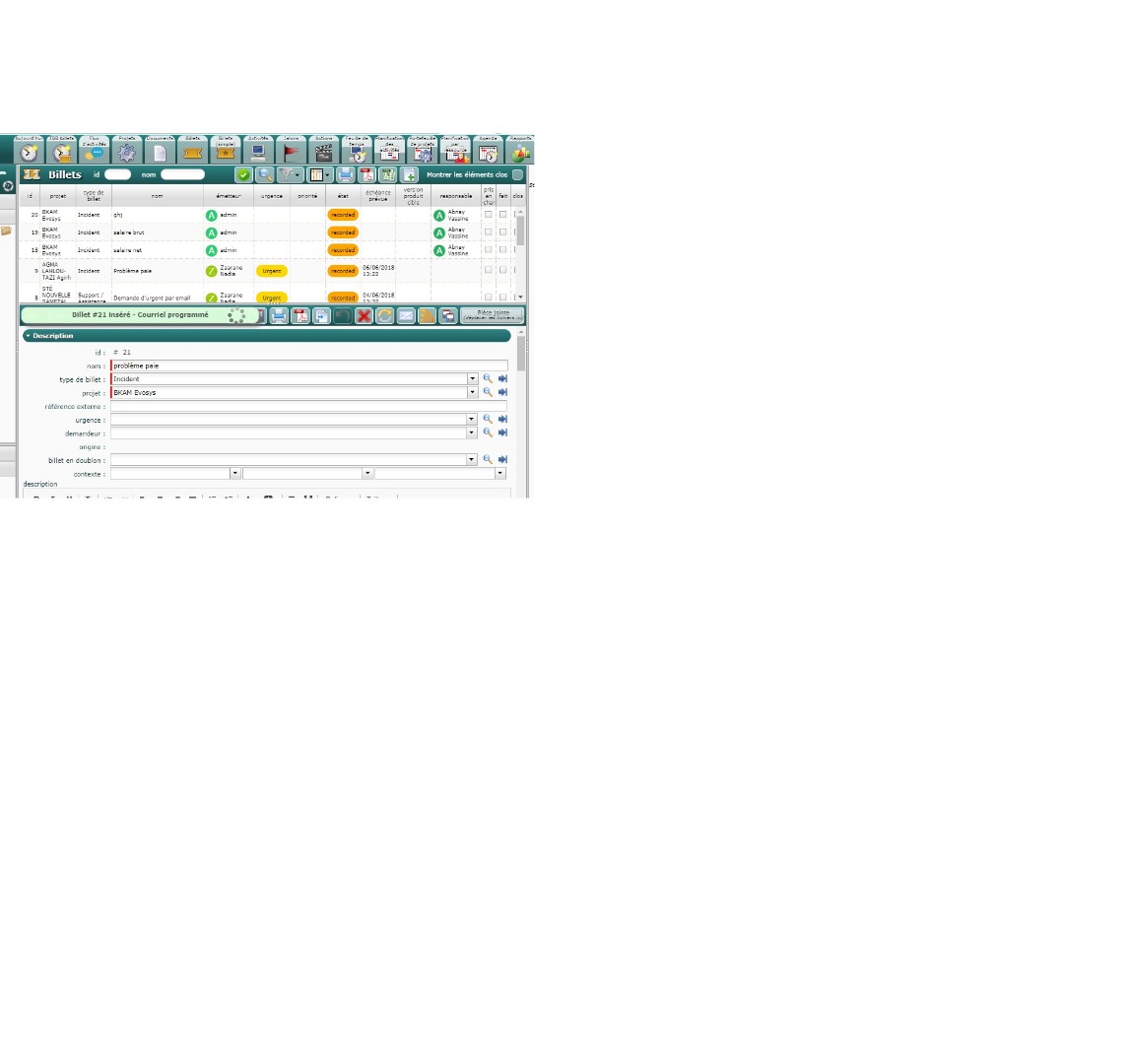
Task: Click the référence externe input field
Action: pyautogui.click(x=308, y=406)
